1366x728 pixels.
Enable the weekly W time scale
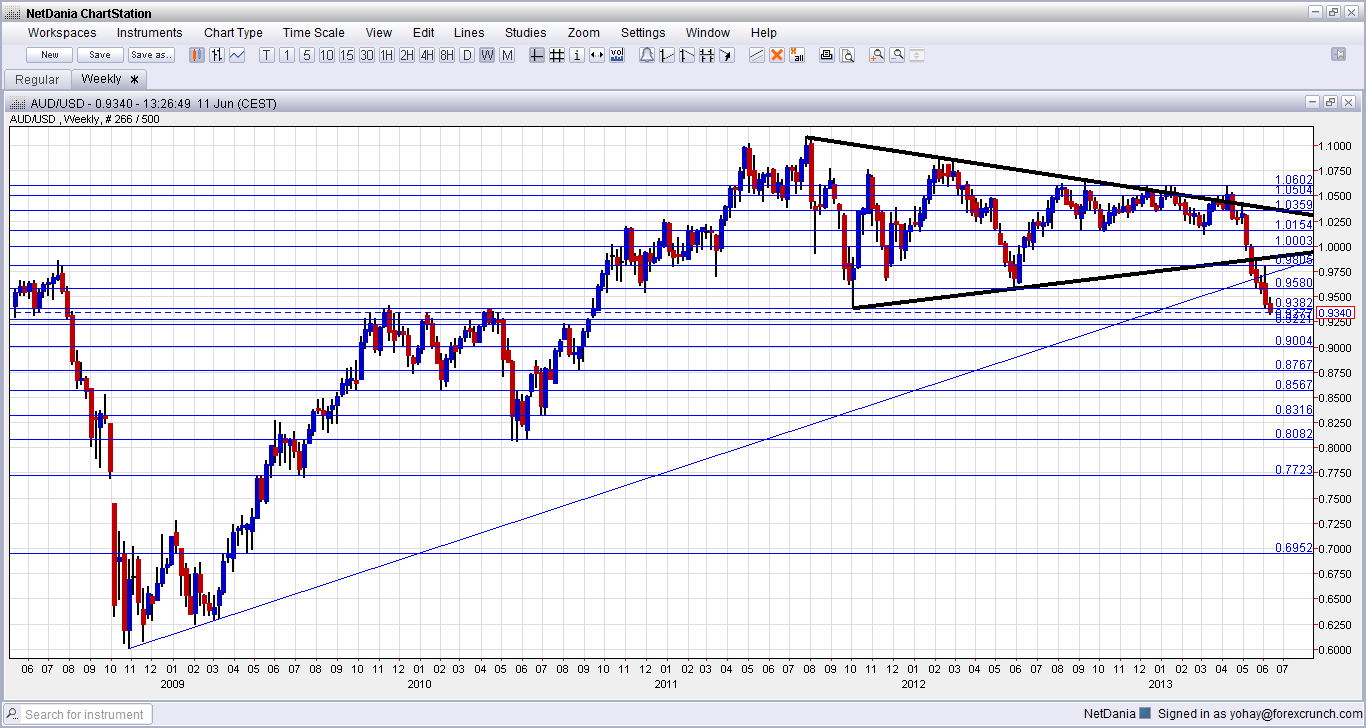[x=487, y=55]
